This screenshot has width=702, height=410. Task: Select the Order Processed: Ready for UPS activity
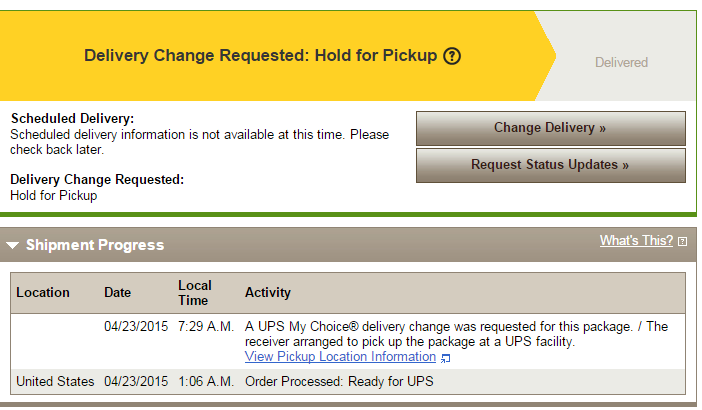(x=339, y=381)
